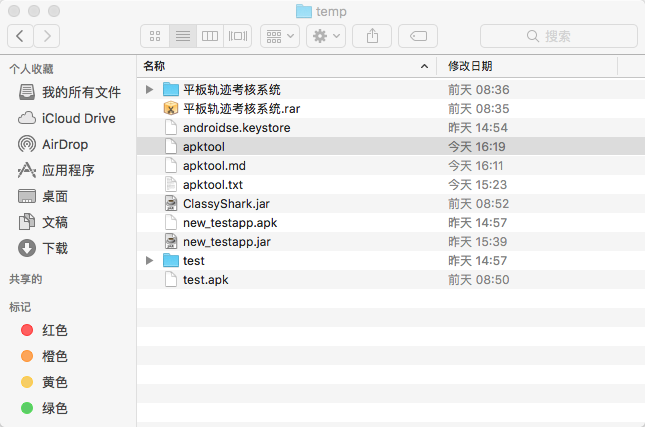Go back with the left arrow
Image resolution: width=645 pixels, height=427 pixels.
click(x=20, y=36)
